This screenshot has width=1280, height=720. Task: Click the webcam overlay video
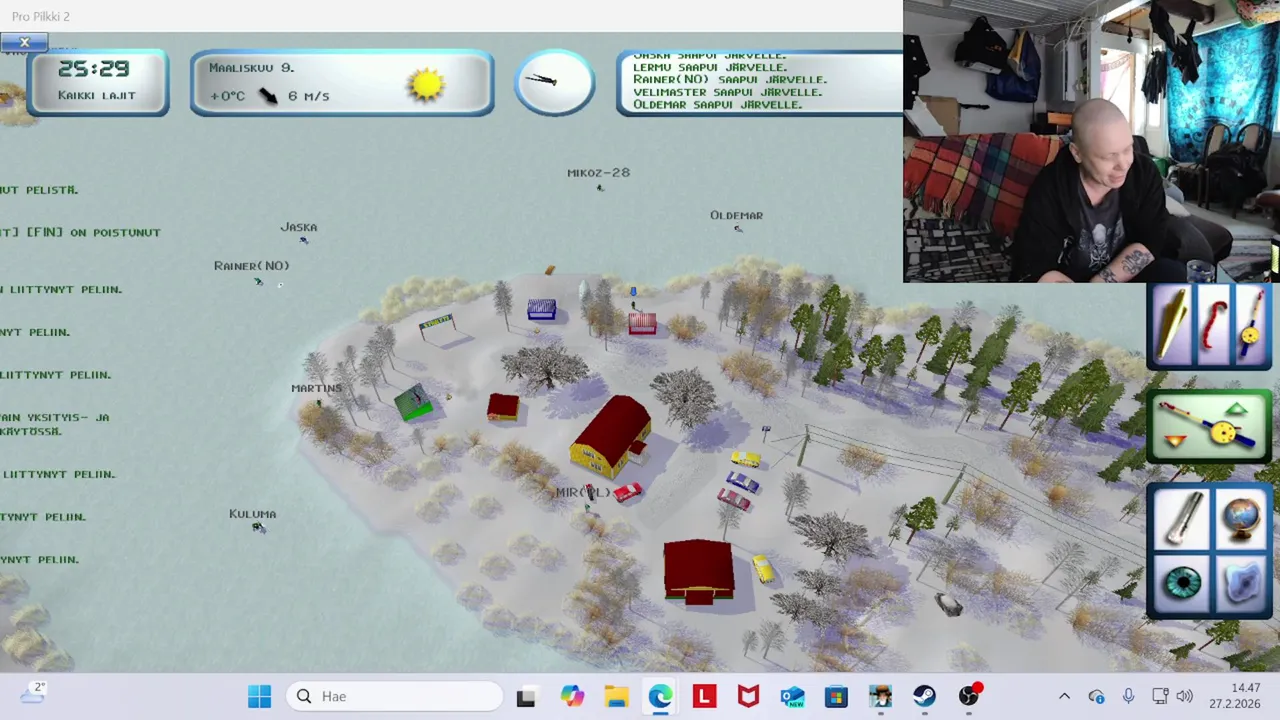pos(1091,141)
